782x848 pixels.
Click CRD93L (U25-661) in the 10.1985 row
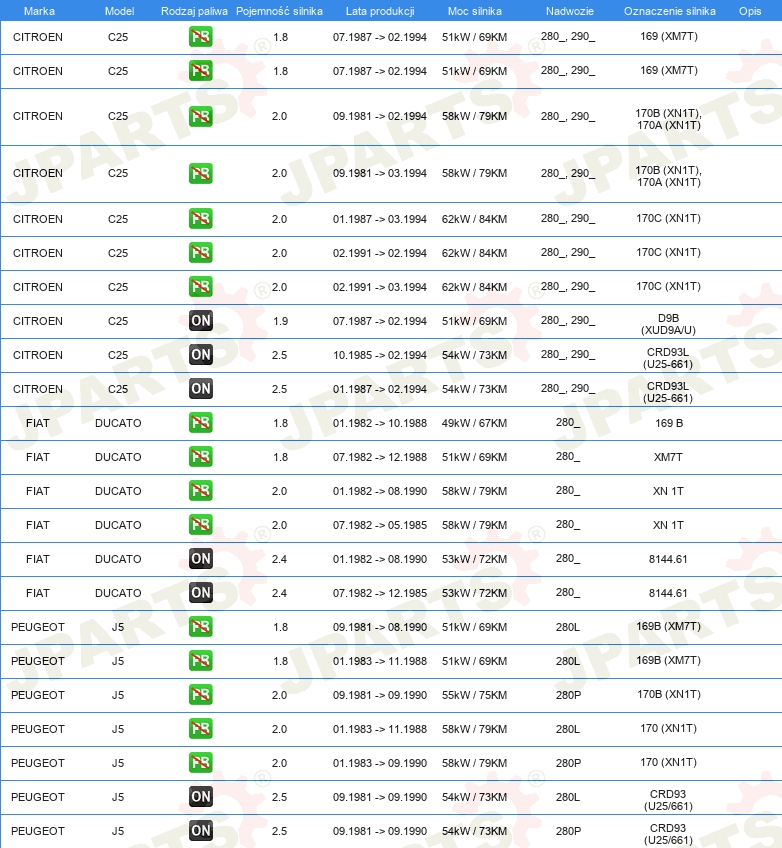(668, 358)
